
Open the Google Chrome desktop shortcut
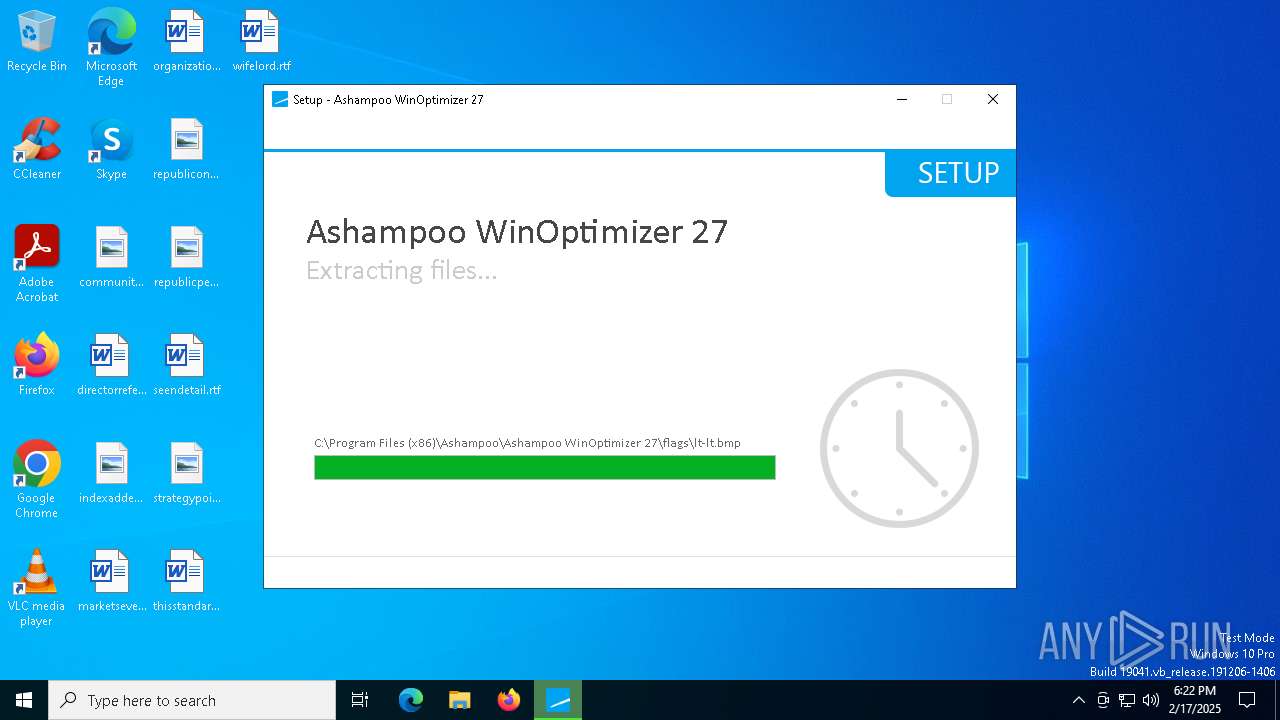(x=37, y=479)
